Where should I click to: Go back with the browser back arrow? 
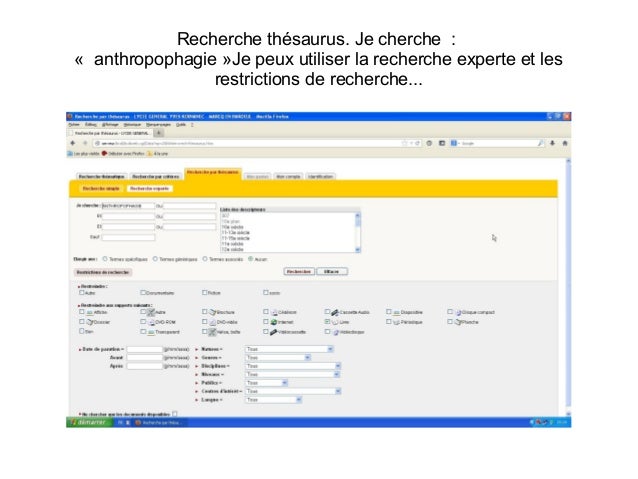pyautogui.click(x=73, y=143)
